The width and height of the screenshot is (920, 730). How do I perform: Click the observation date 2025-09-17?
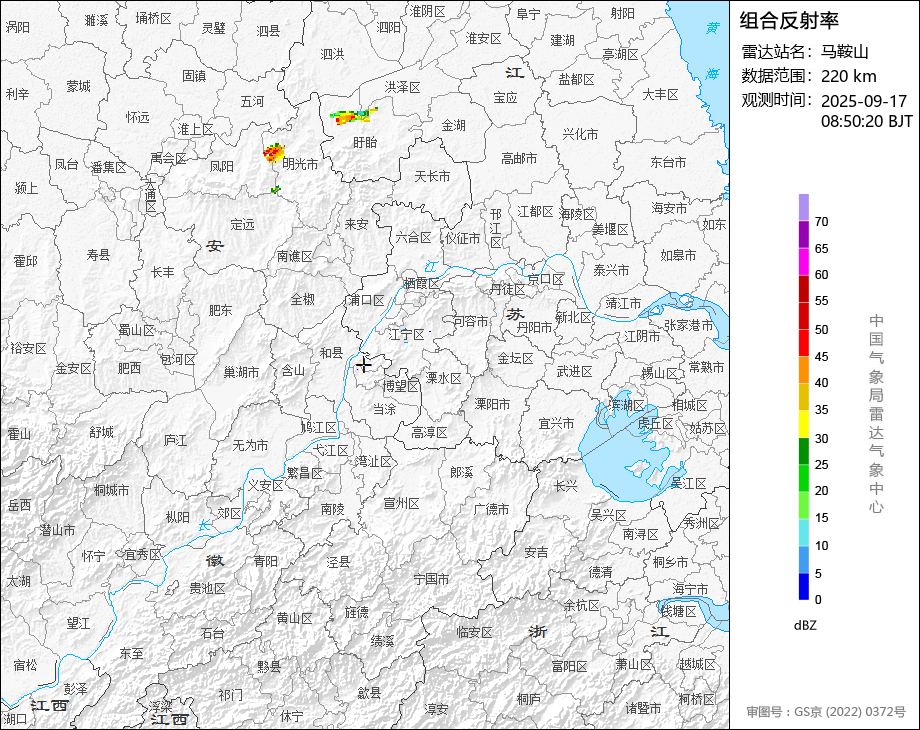(x=864, y=101)
